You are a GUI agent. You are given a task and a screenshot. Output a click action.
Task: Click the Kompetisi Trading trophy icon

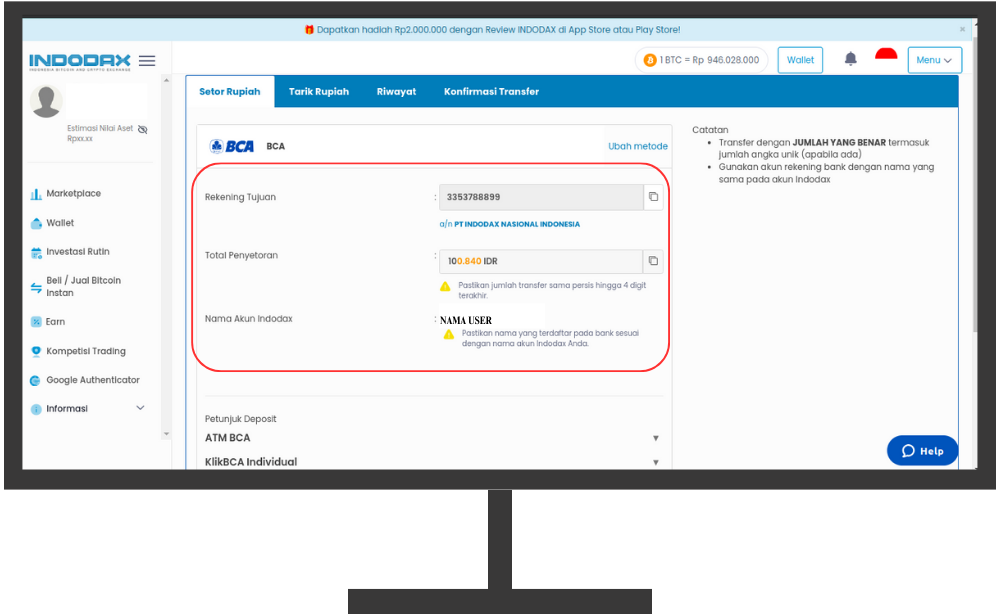click(36, 351)
